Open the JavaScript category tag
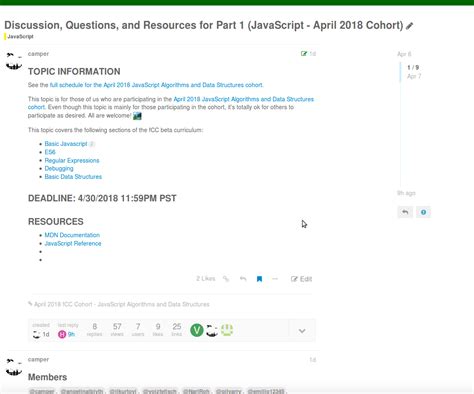 point(19,37)
